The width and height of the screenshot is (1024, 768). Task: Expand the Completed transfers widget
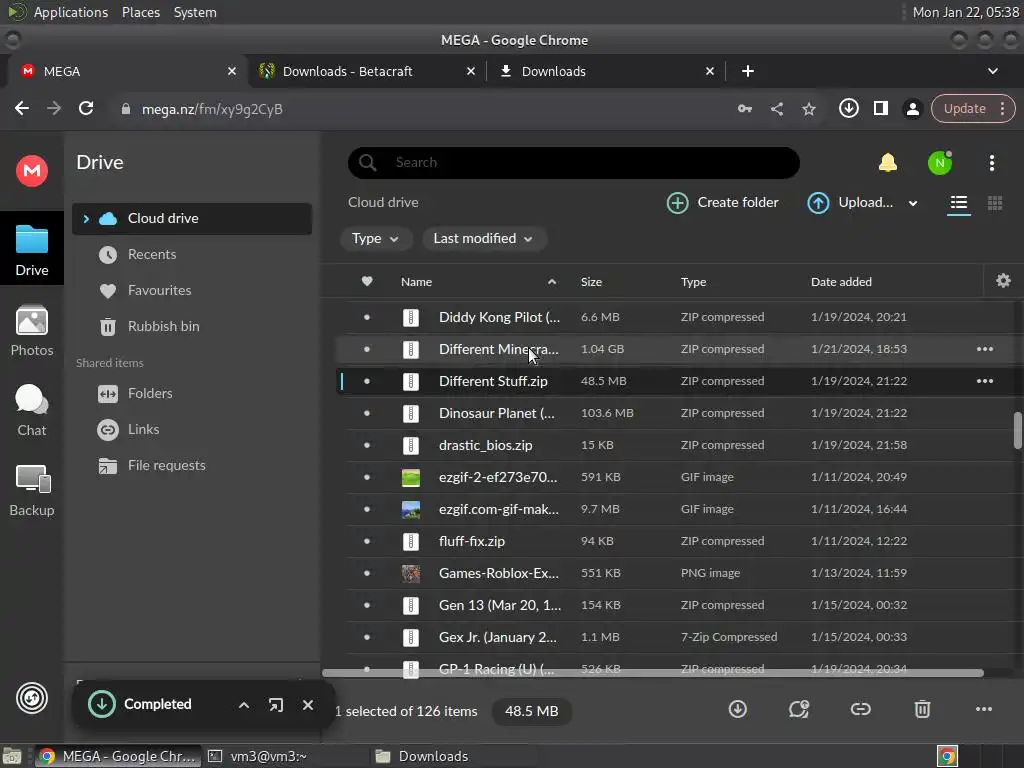tap(244, 705)
